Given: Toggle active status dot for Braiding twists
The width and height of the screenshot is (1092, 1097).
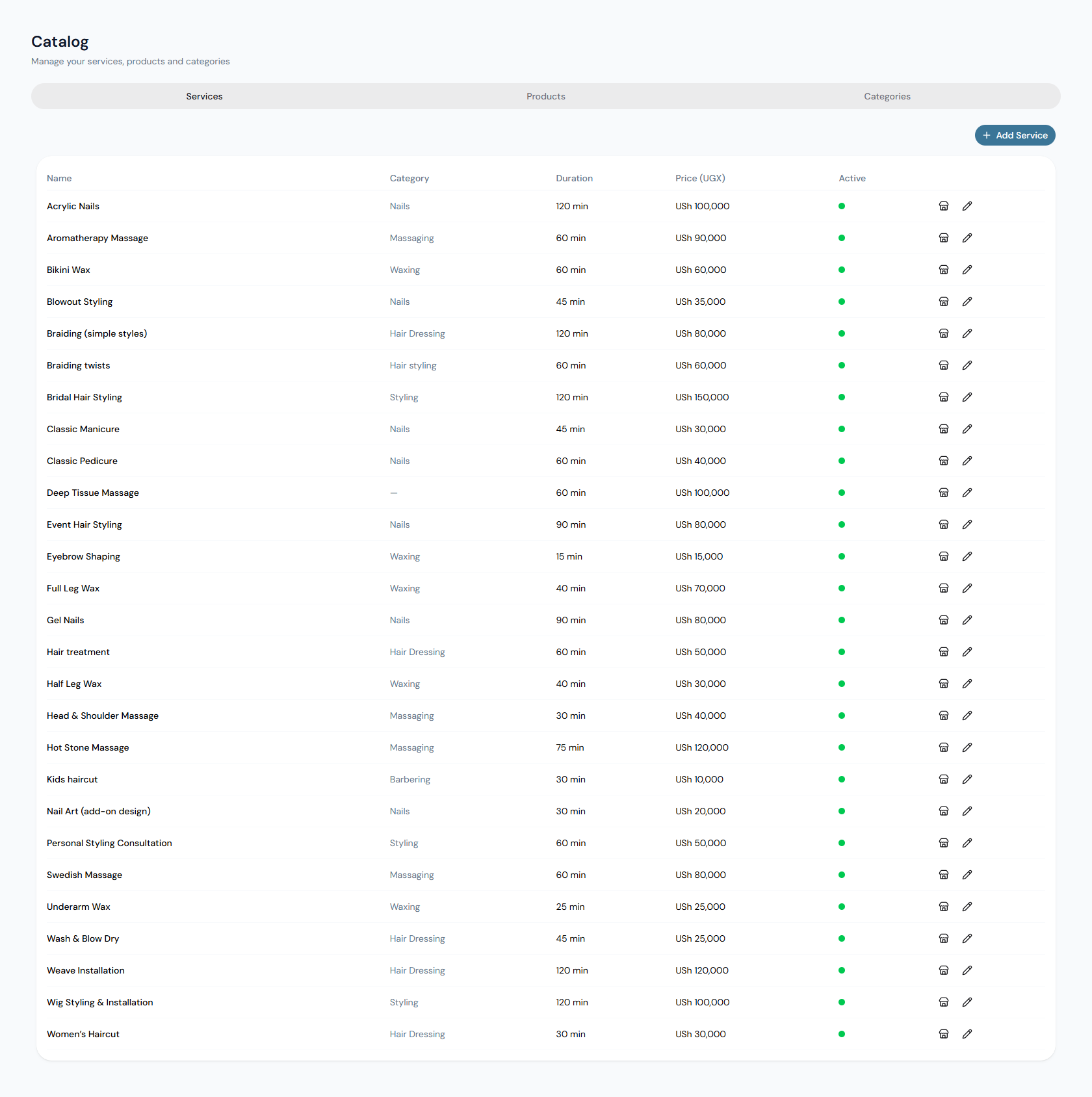Looking at the screenshot, I should click(842, 365).
